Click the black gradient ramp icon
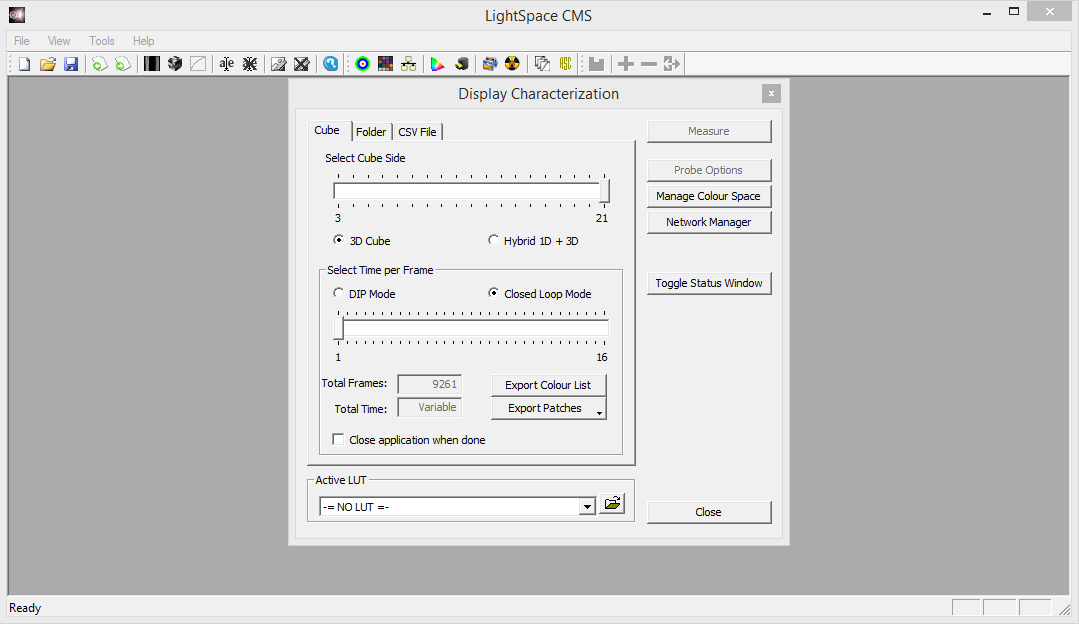This screenshot has height=624, width=1079. 151,64
